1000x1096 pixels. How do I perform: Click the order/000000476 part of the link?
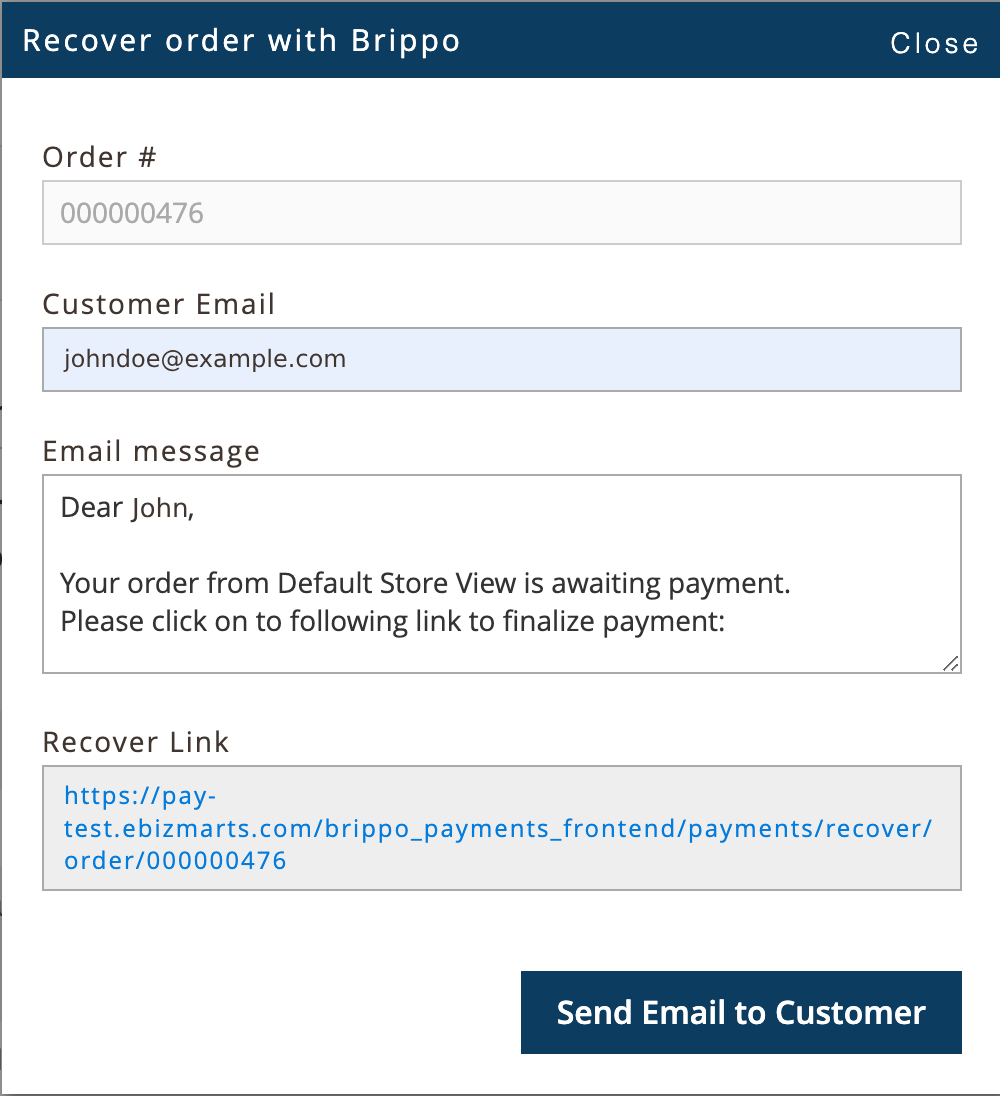tap(175, 860)
